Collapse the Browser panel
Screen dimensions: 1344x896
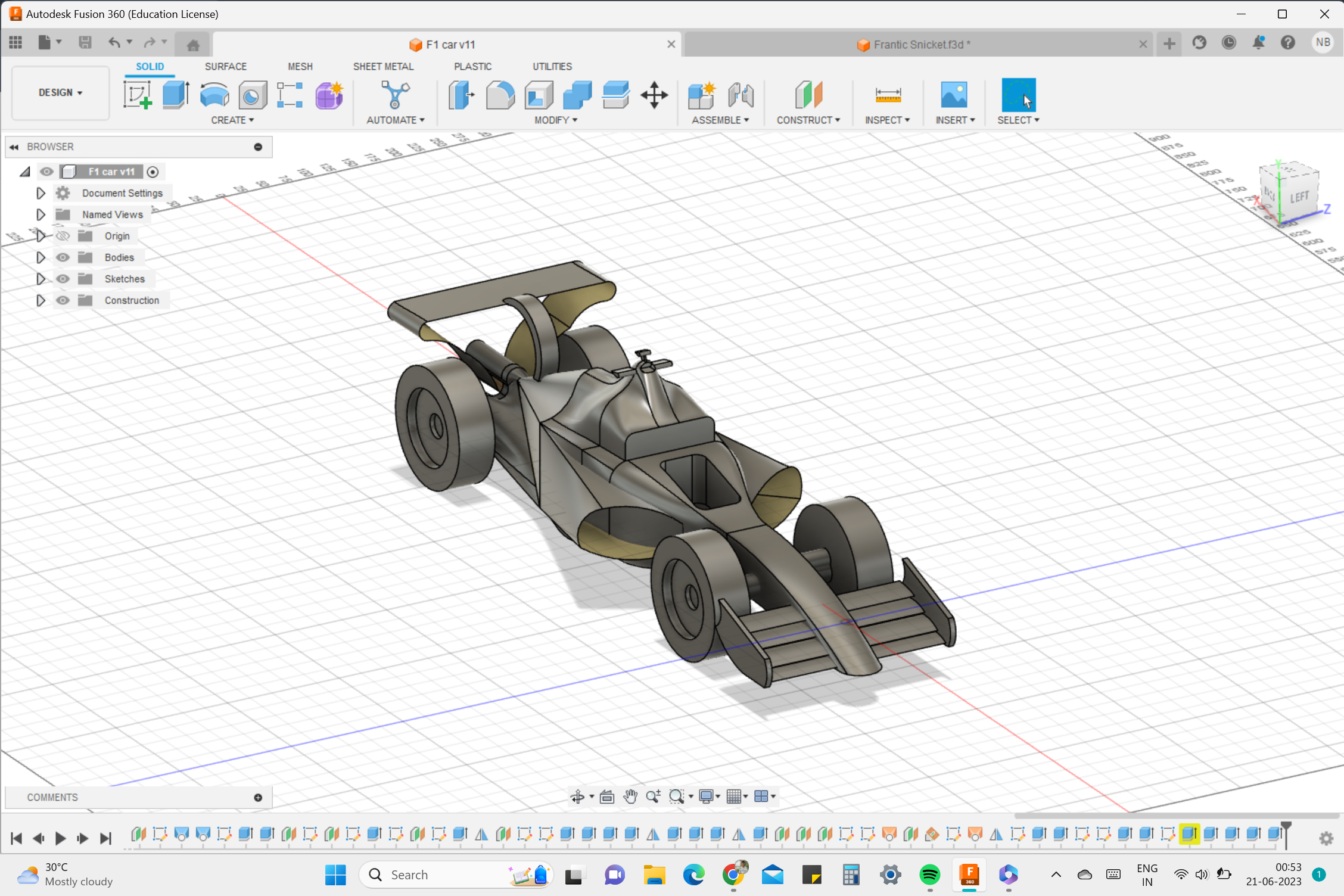[14, 147]
